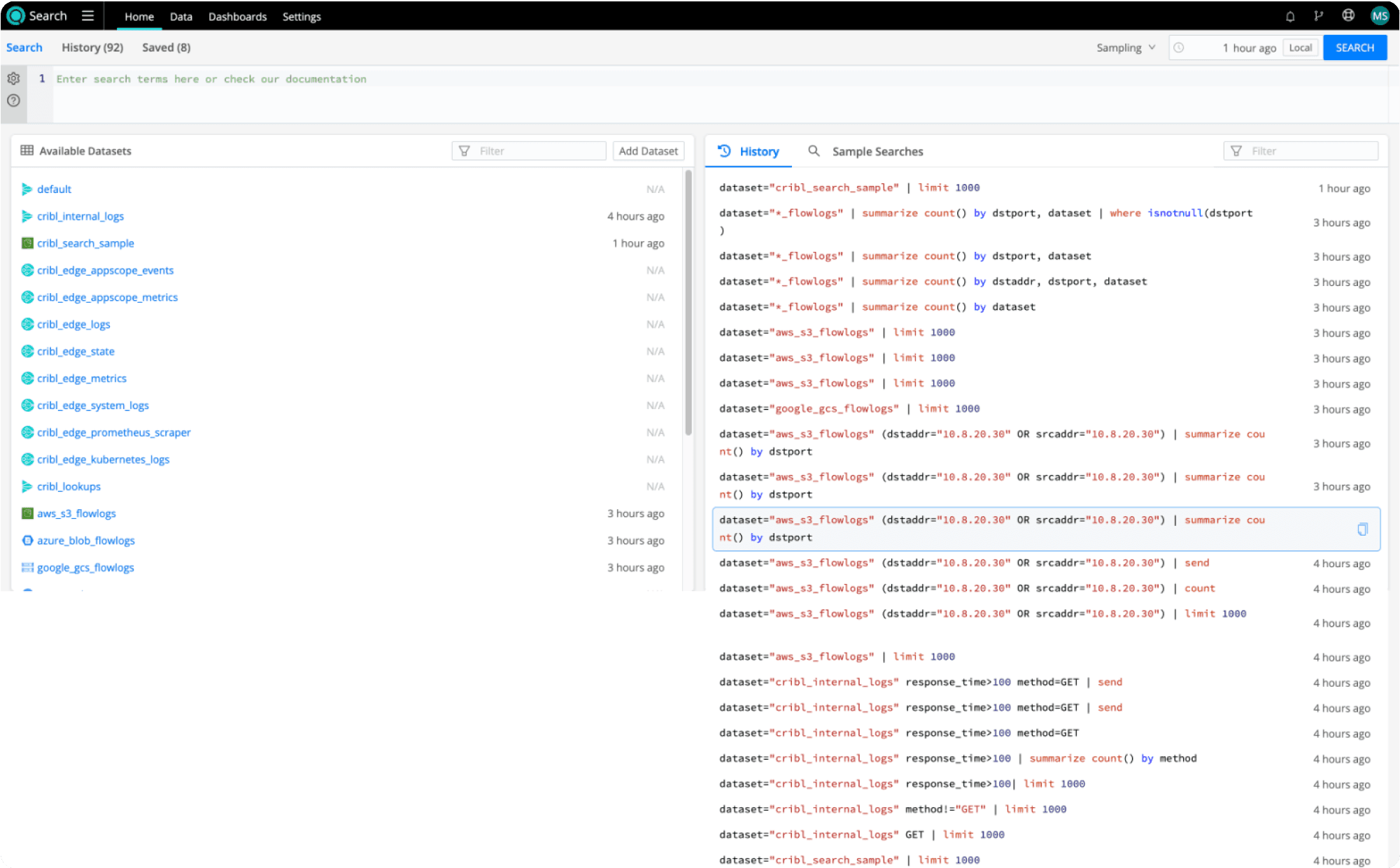Open the History (92) tab
This screenshot has height=868, width=1400.
click(x=92, y=48)
